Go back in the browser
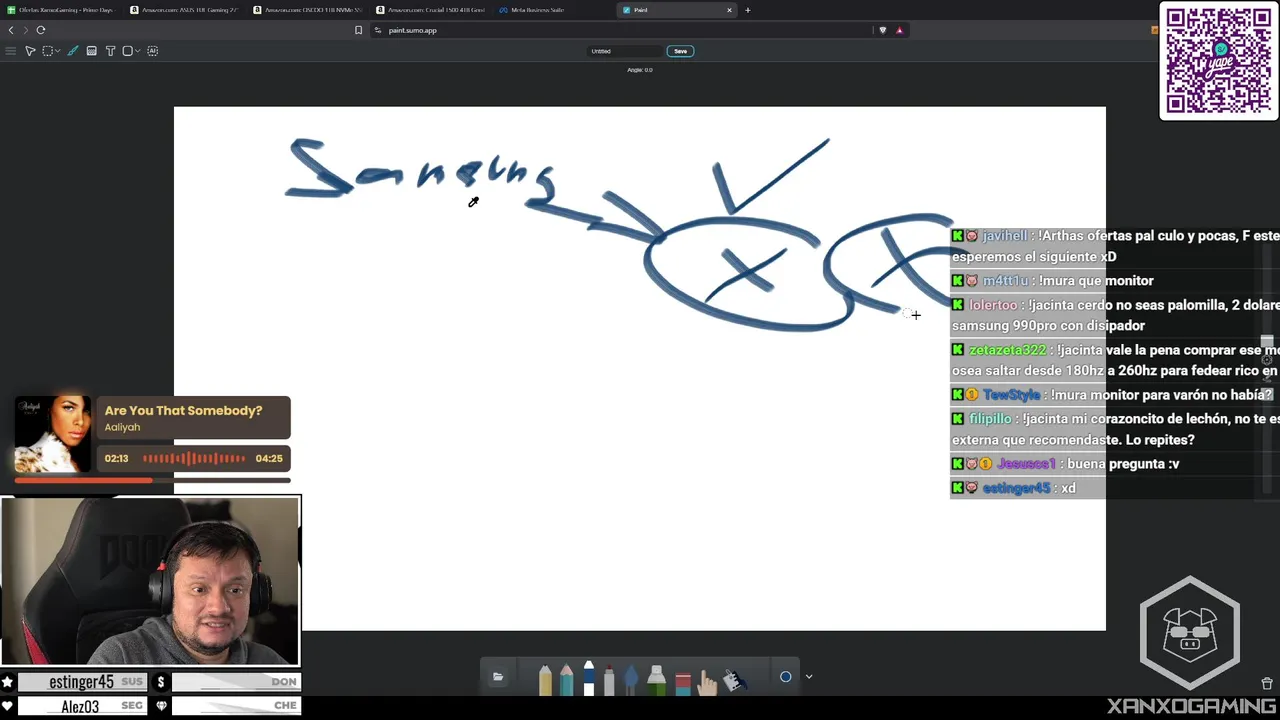 tap(11, 30)
